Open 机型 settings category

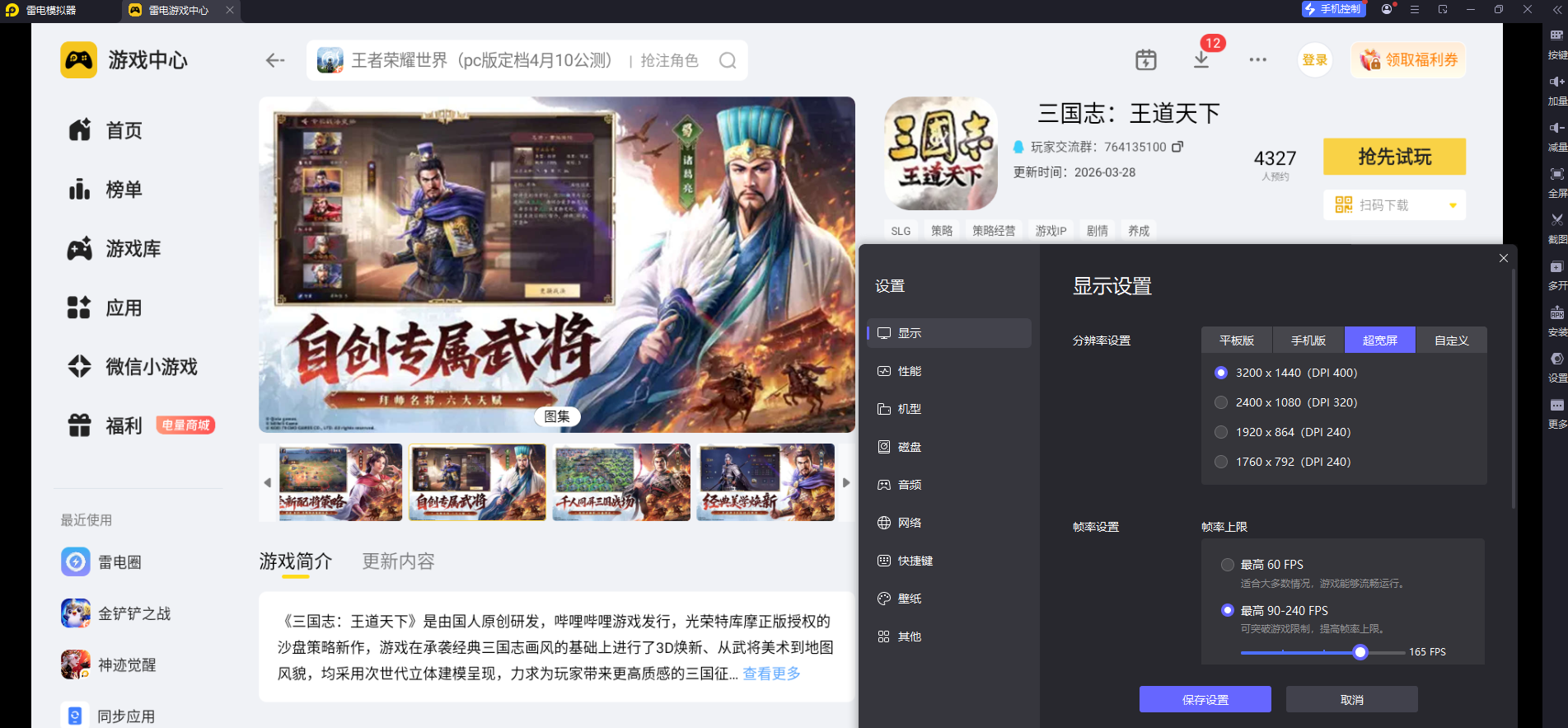tap(949, 409)
